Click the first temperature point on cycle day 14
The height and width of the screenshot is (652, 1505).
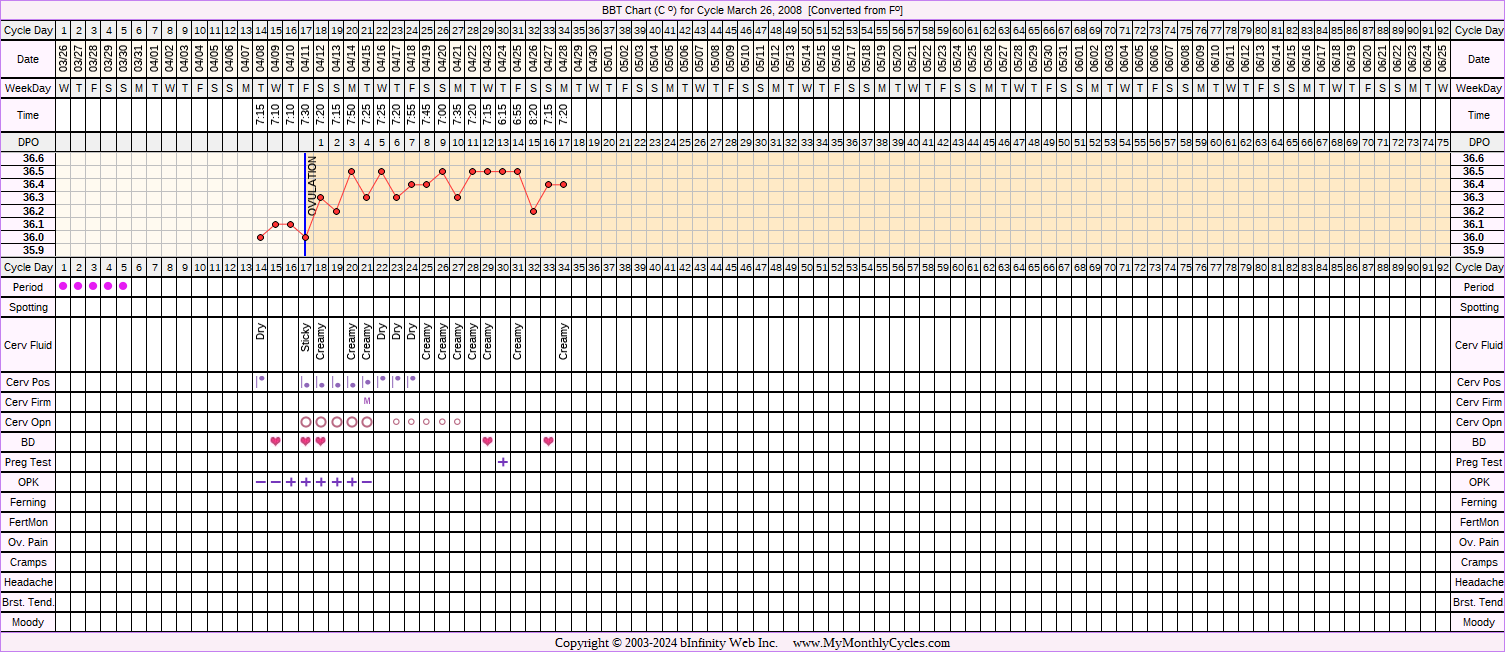coord(260,237)
